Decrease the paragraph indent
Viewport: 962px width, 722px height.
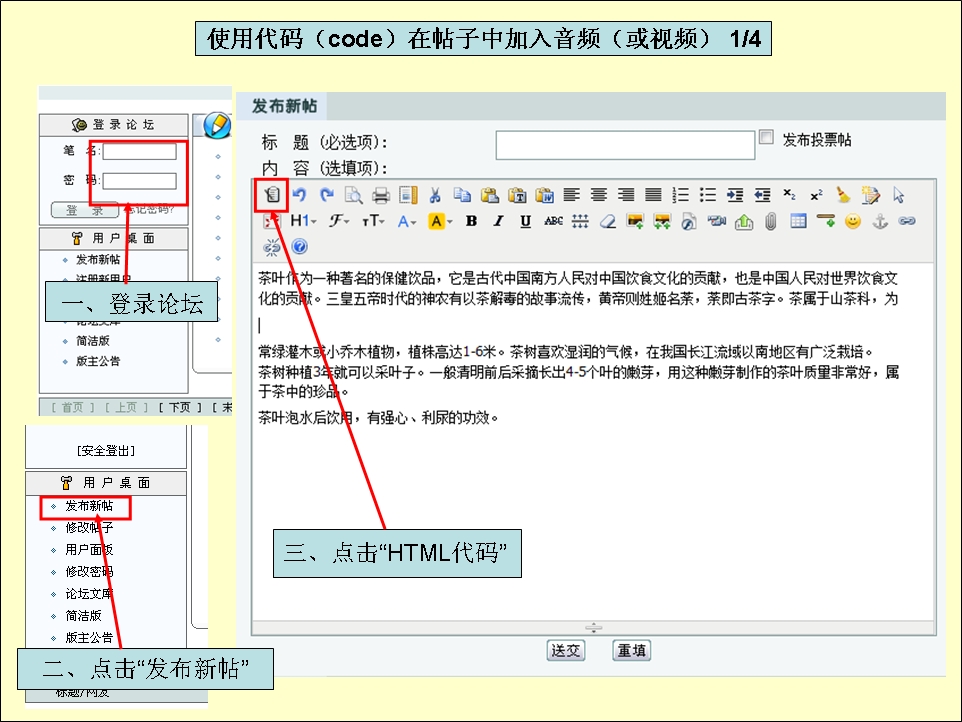click(762, 195)
